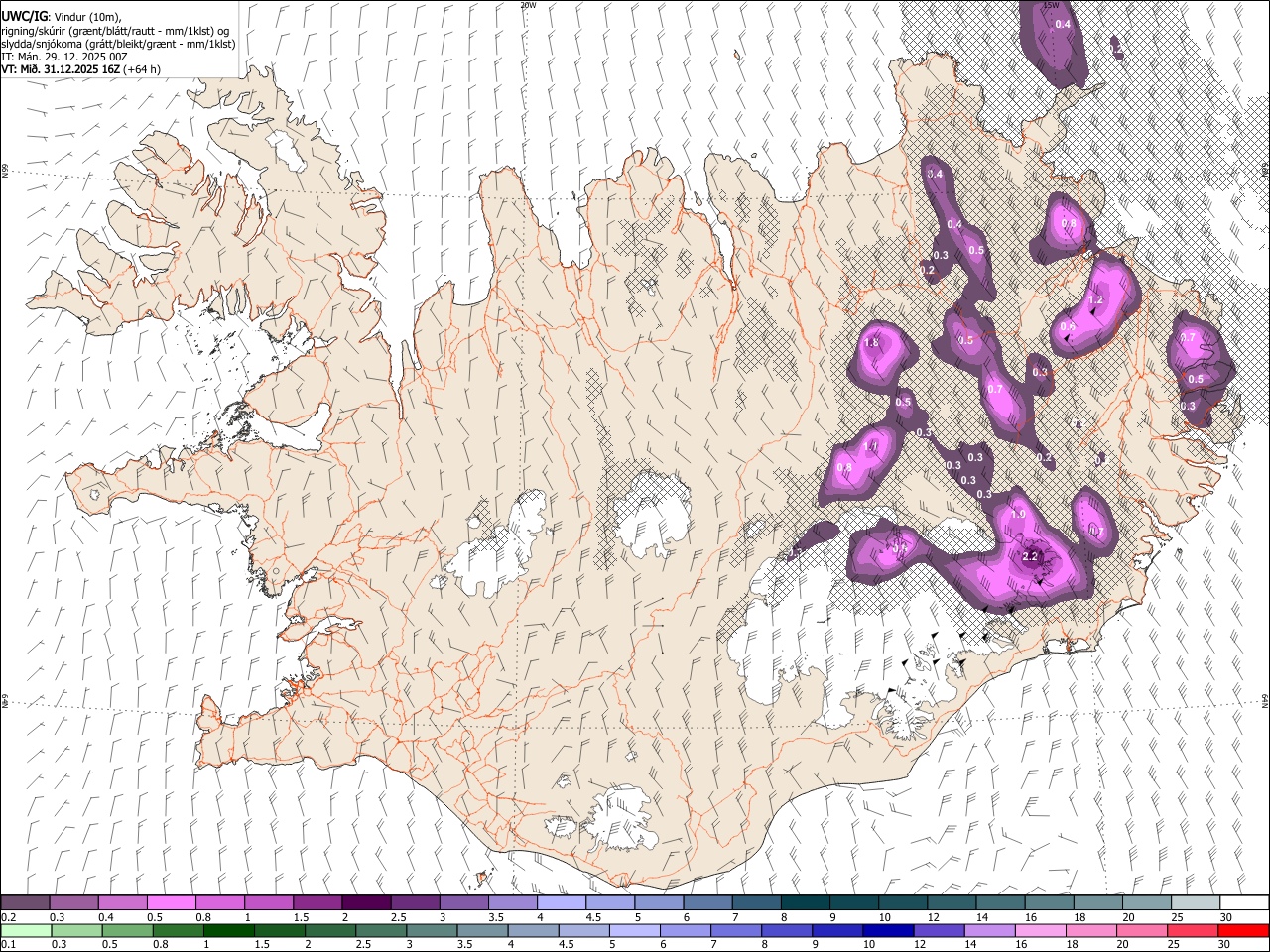The width and height of the screenshot is (1270, 952).
Task: Click the '2.2' snowfall peak value on the map
Action: [x=1029, y=556]
